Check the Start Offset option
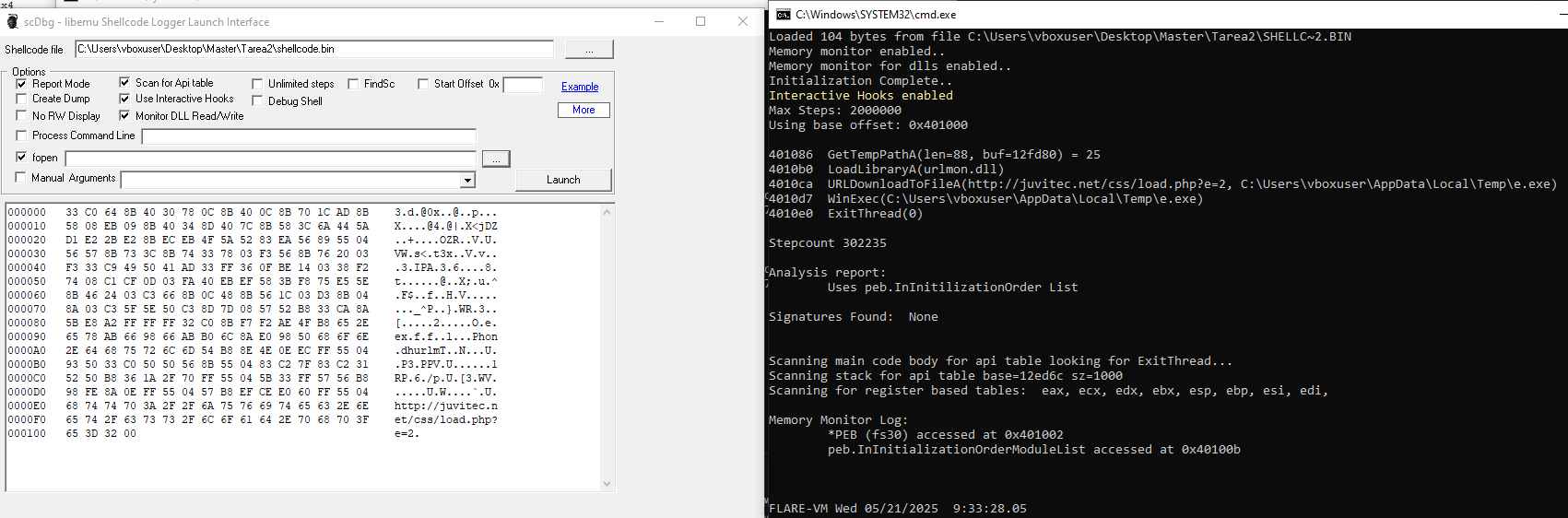This screenshot has width=1568, height=518. [423, 84]
